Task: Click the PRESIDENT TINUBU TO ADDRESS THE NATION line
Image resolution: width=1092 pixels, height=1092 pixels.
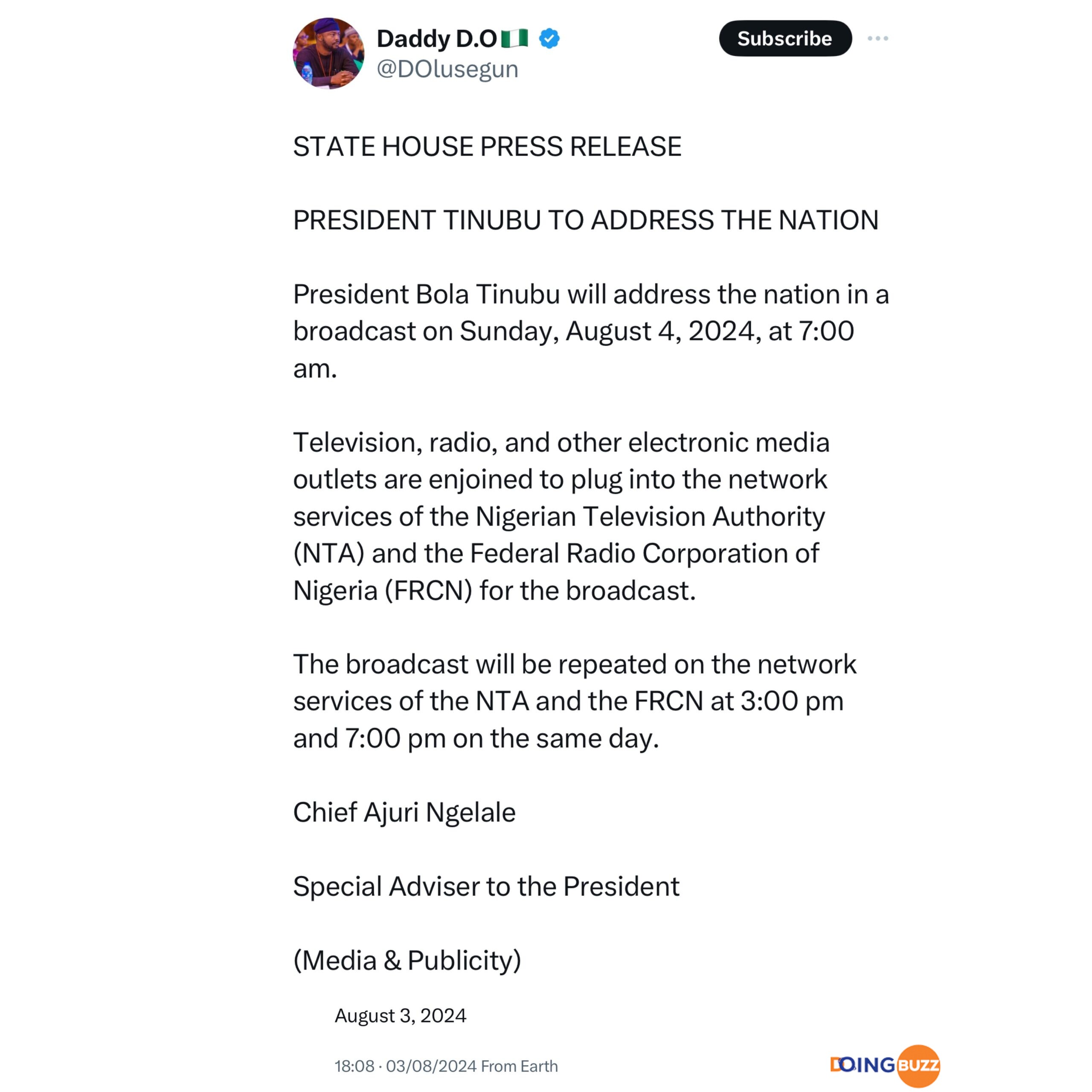Action: coord(586,220)
